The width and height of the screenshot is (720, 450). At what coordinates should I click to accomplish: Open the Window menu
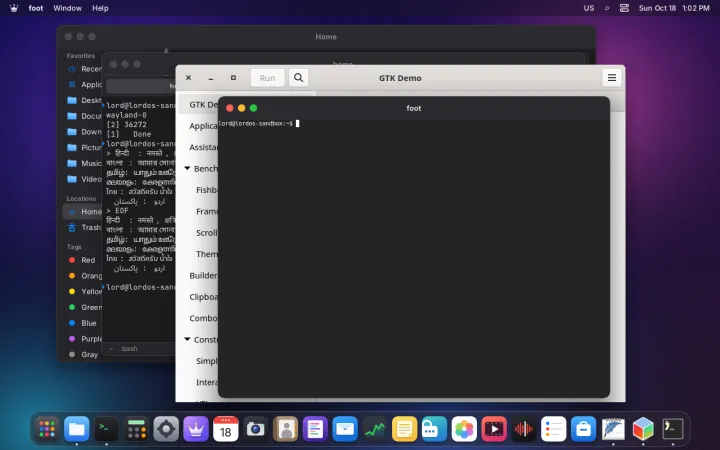coord(68,8)
